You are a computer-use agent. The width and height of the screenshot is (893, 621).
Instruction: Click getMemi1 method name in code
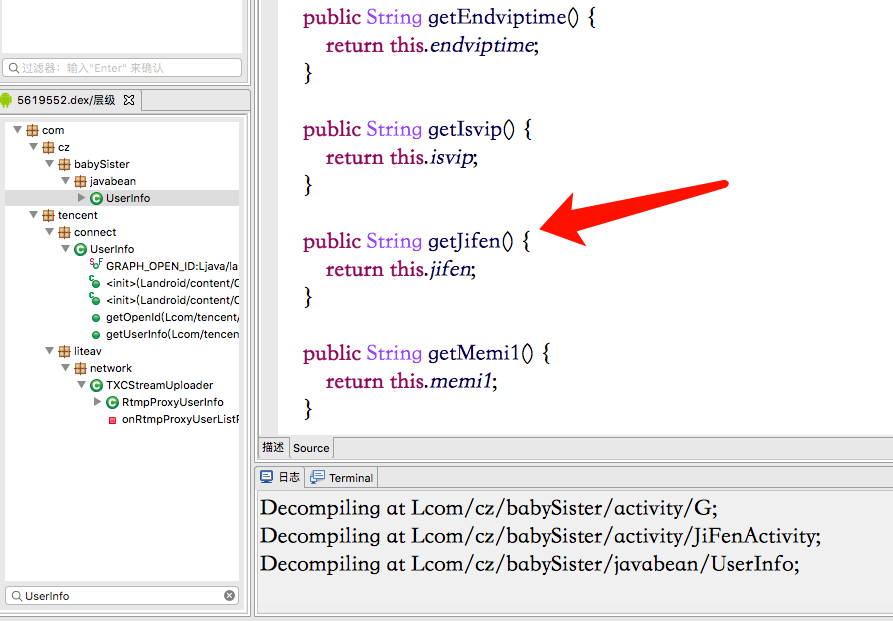pyautogui.click(x=474, y=353)
